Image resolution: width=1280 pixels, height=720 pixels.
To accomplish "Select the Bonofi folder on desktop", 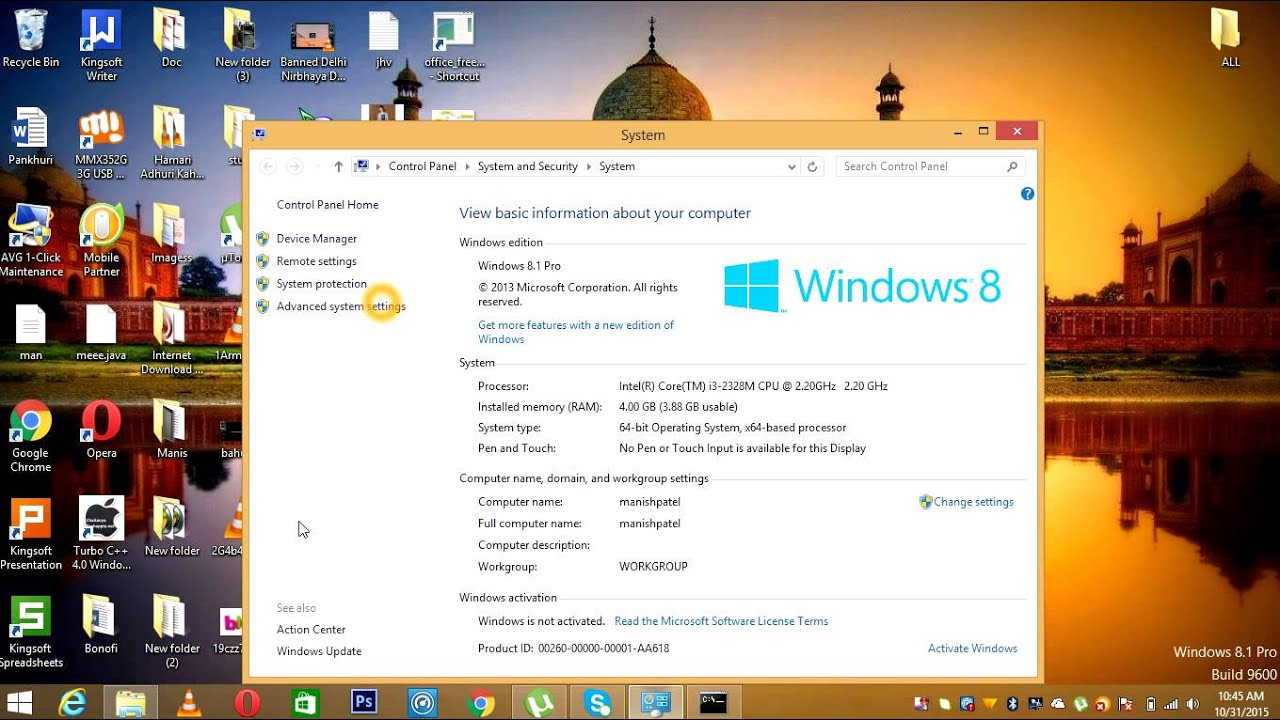I will click(x=101, y=625).
